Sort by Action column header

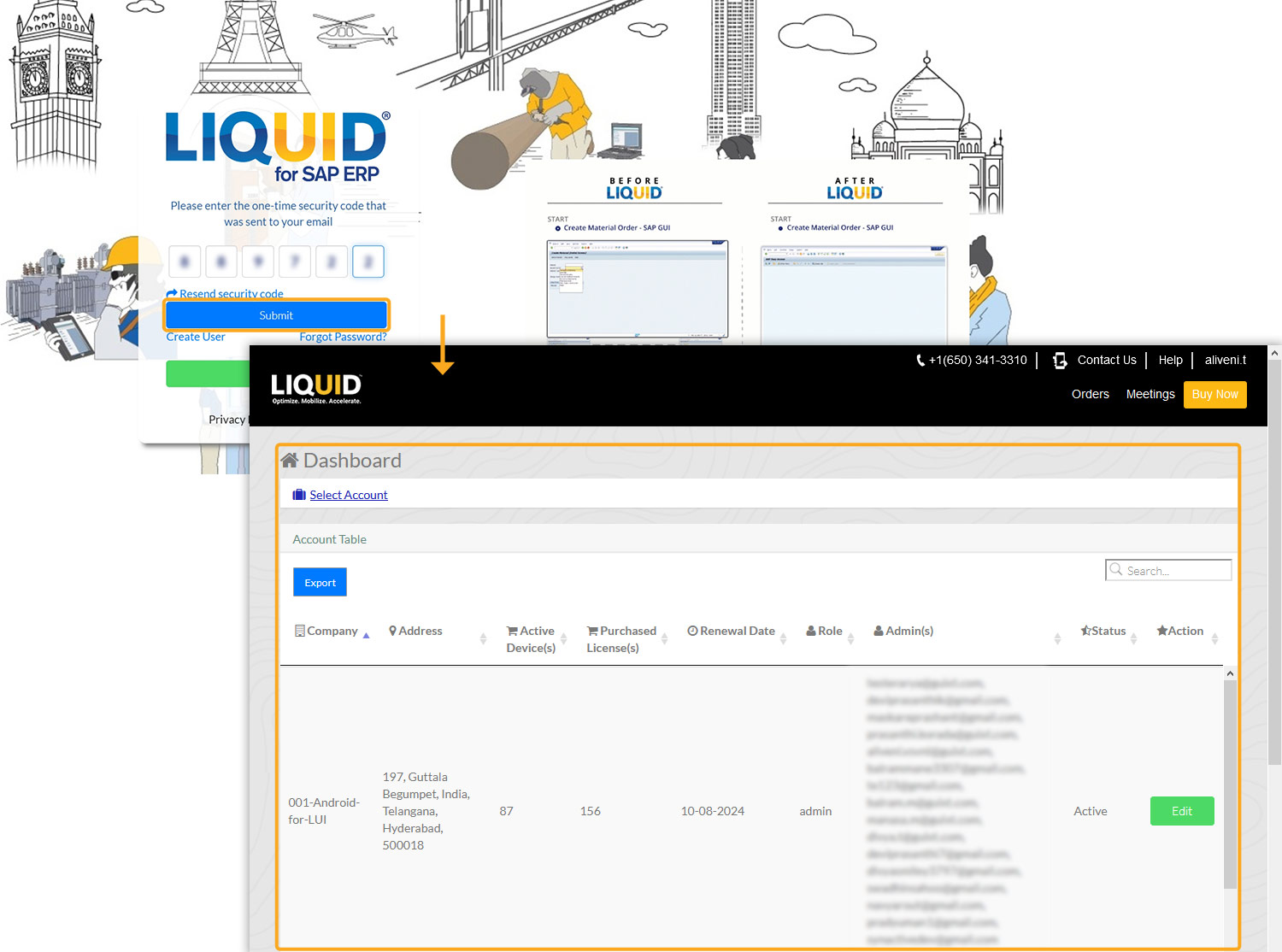(x=1180, y=631)
